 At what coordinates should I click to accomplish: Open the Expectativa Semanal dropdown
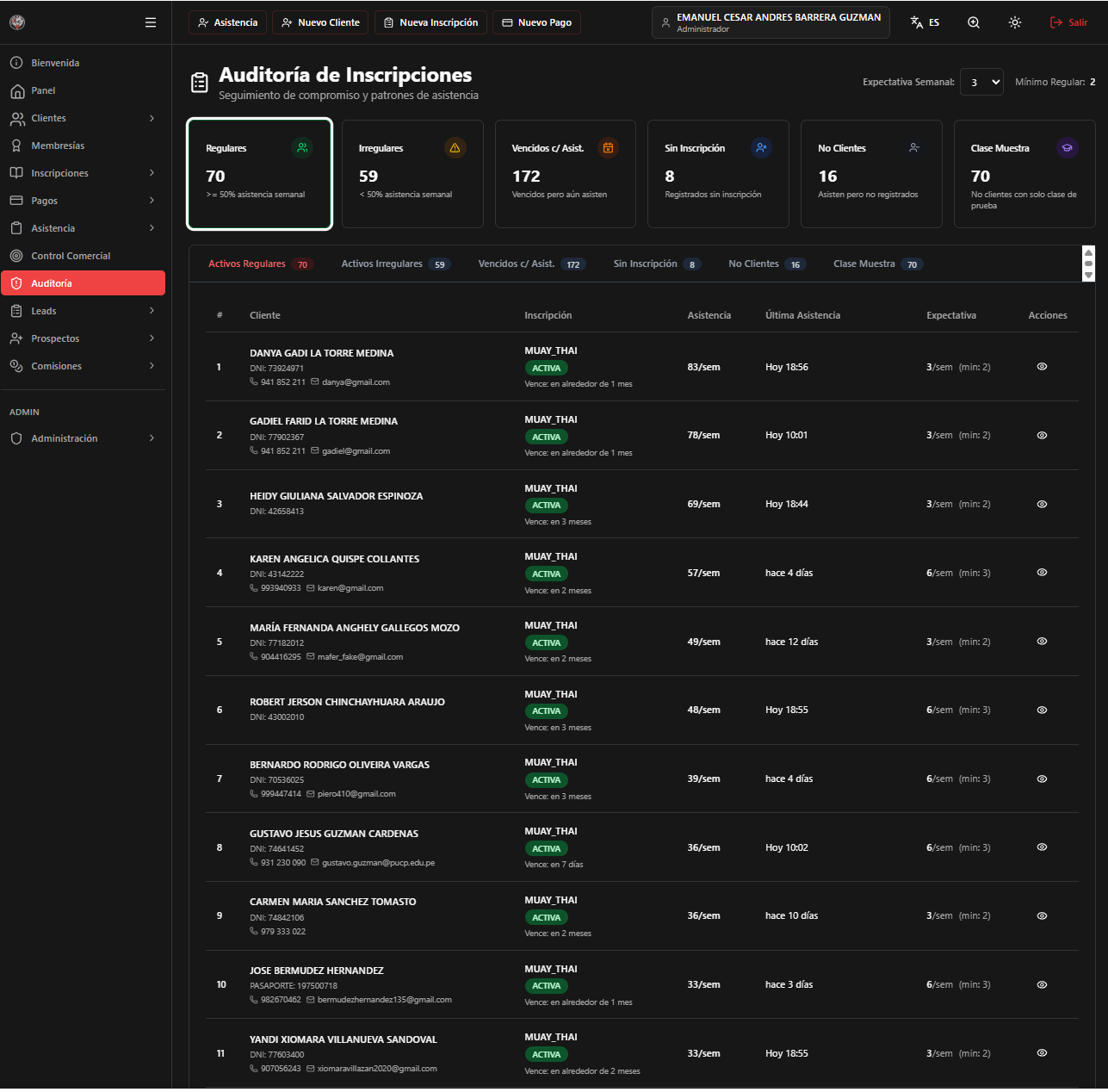click(x=981, y=82)
